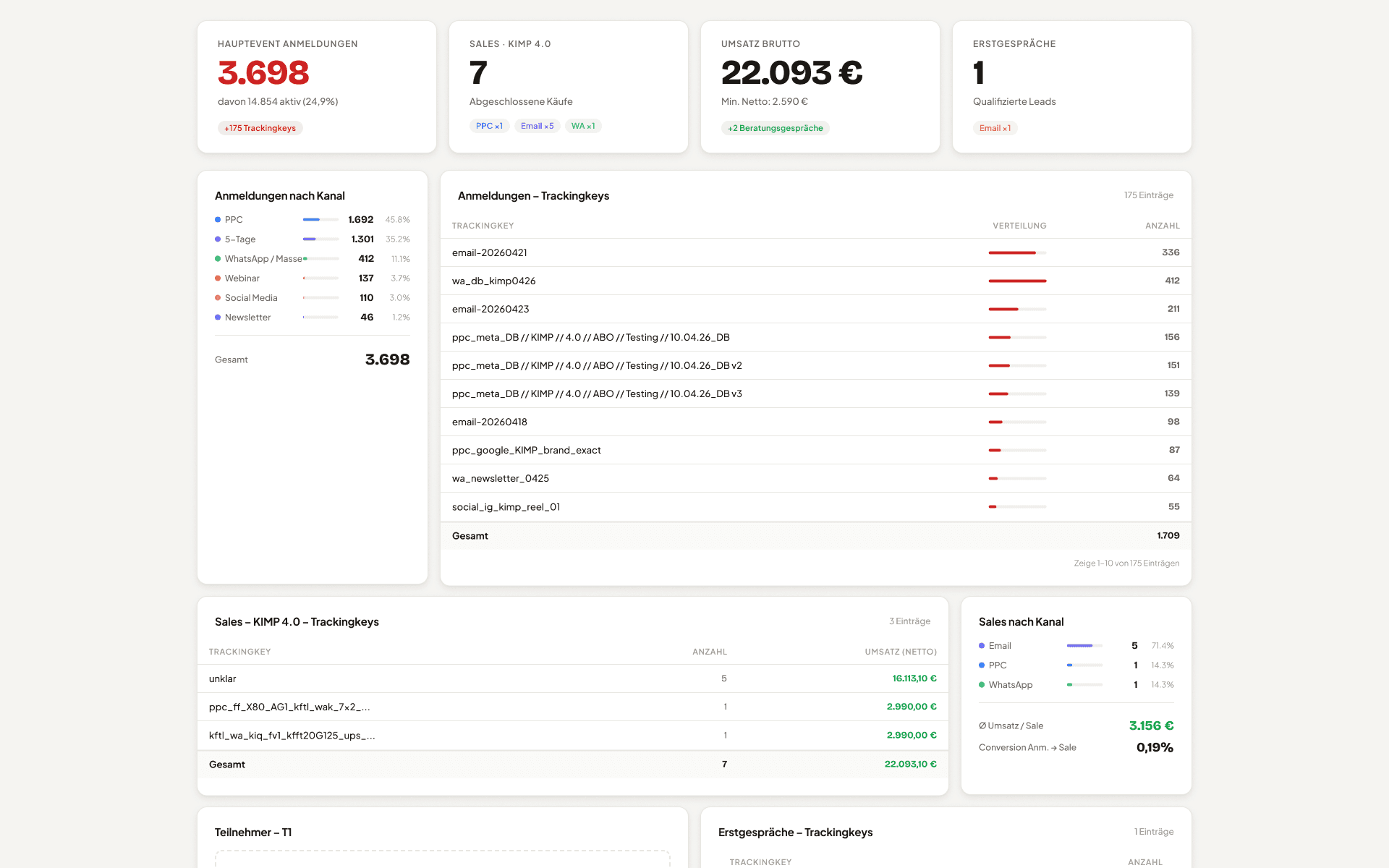Sort by the Verteilung column header
The width and height of the screenshot is (1389, 868).
(x=1019, y=226)
